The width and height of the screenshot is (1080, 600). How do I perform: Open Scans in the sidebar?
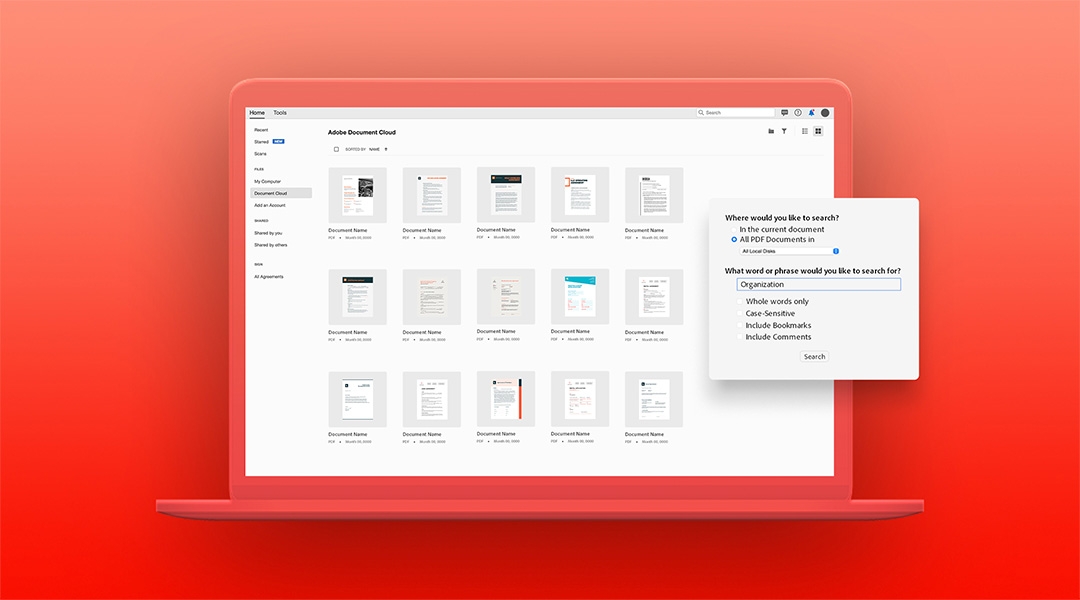click(260, 154)
